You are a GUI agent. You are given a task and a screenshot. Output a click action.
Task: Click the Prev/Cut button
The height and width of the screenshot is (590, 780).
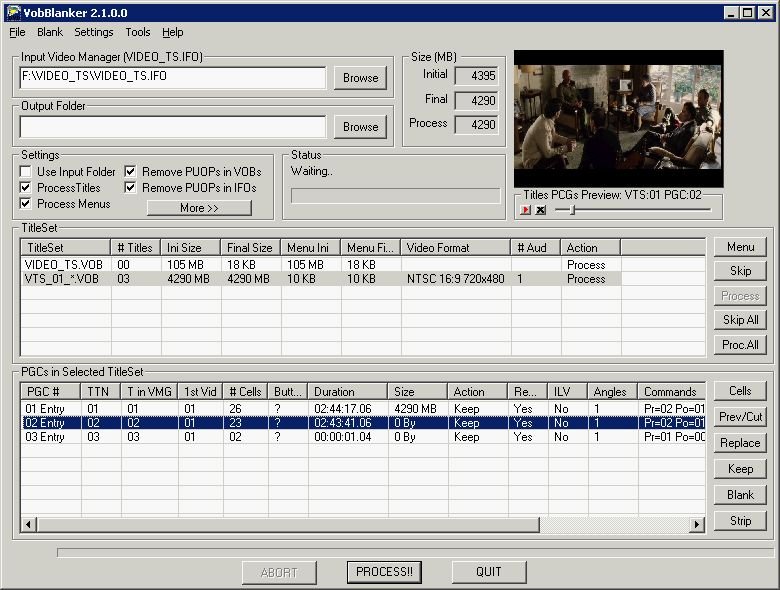[x=740, y=417]
